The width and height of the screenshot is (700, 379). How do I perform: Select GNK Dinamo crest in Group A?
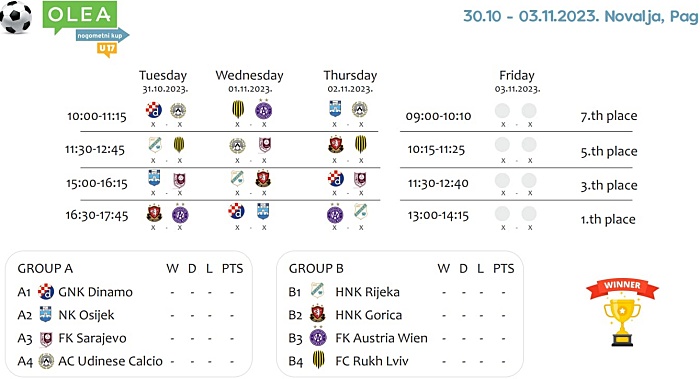coord(46,292)
